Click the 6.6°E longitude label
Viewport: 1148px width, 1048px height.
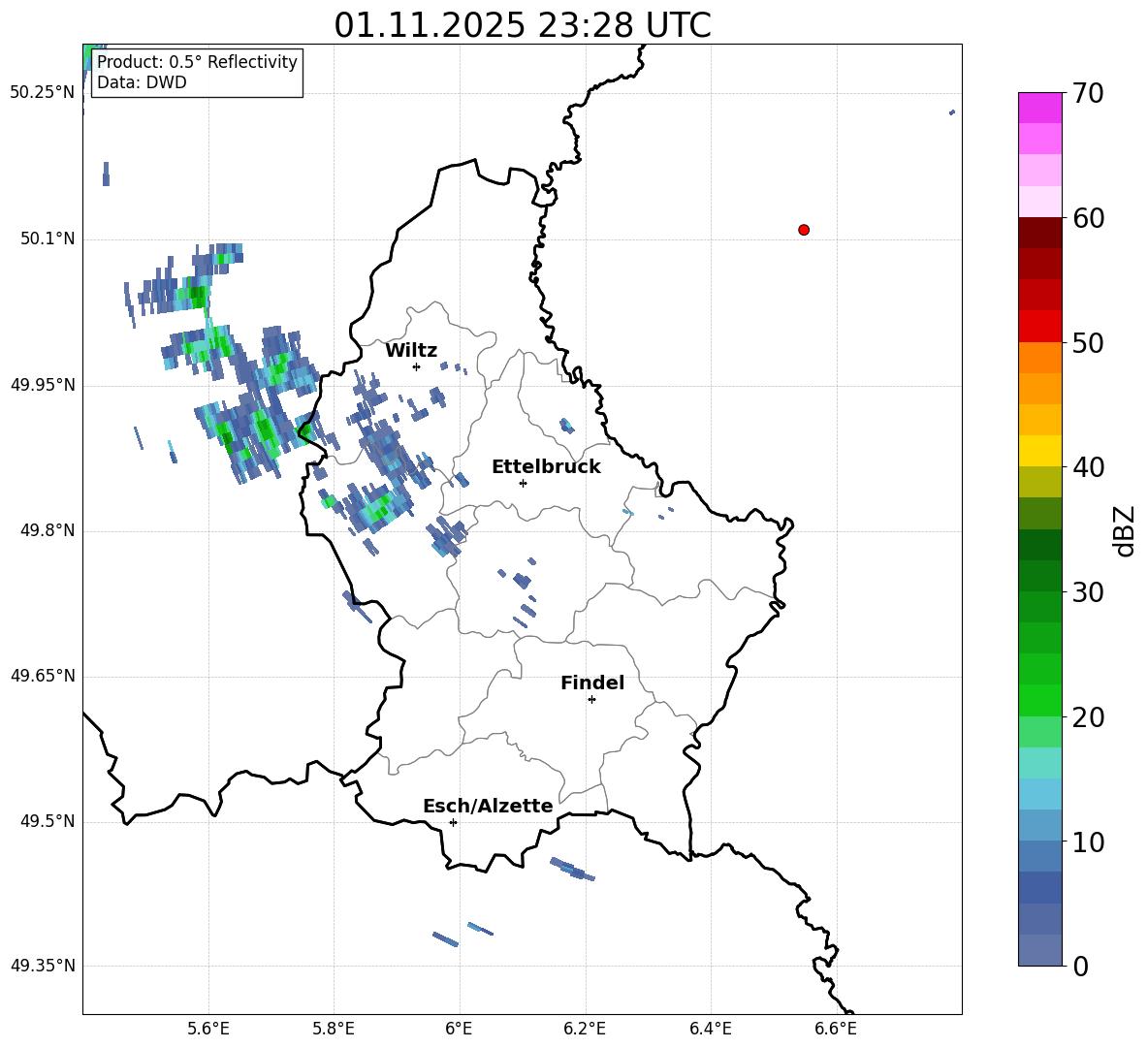[x=836, y=1029]
